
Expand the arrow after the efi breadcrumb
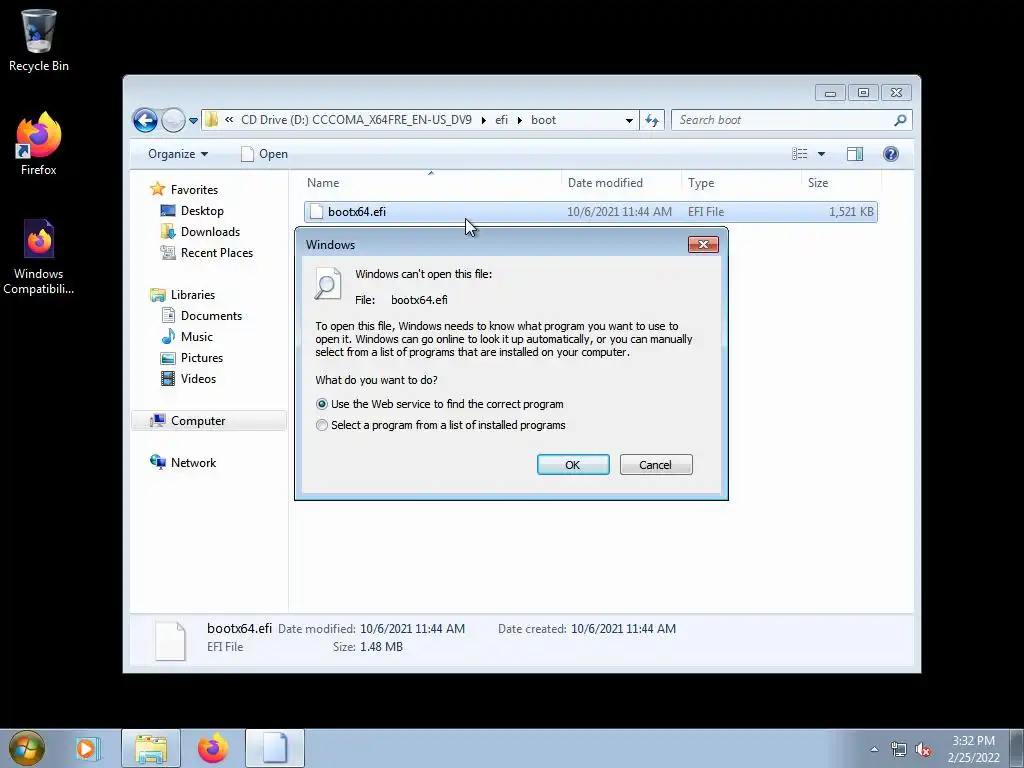[x=520, y=121]
